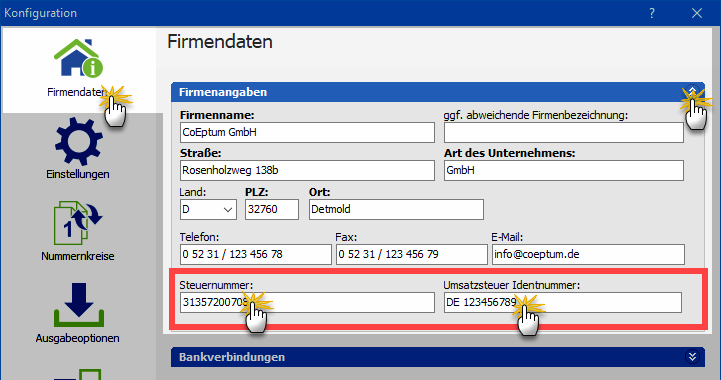
Task: Click the Bankverbindungen section title
Action: tap(232, 357)
